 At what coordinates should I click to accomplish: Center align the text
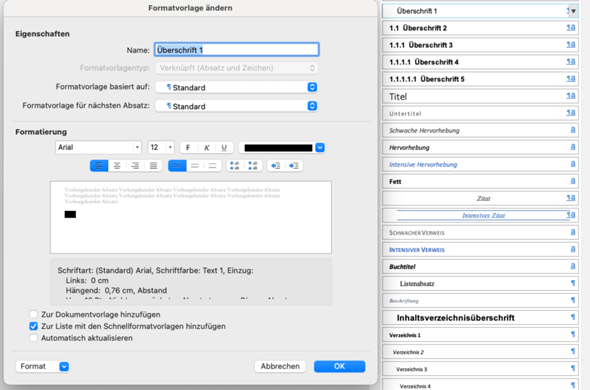pyautogui.click(x=117, y=166)
